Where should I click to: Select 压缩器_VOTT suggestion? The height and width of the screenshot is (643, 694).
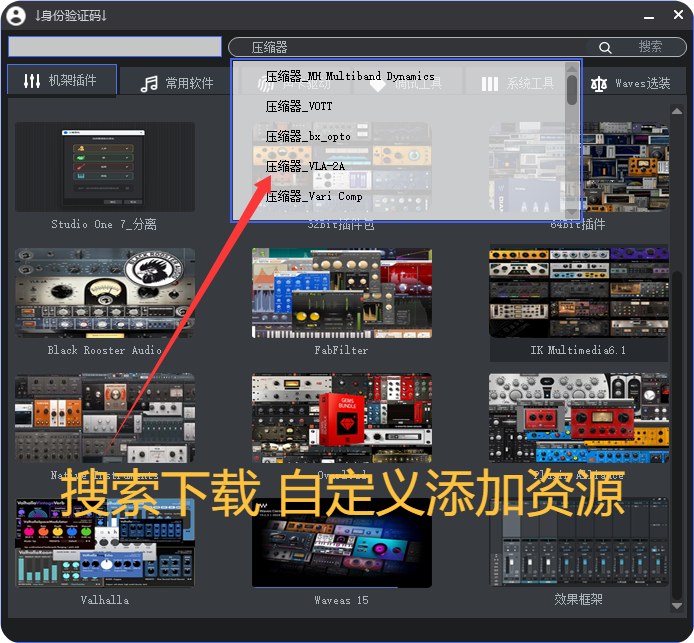pyautogui.click(x=299, y=106)
